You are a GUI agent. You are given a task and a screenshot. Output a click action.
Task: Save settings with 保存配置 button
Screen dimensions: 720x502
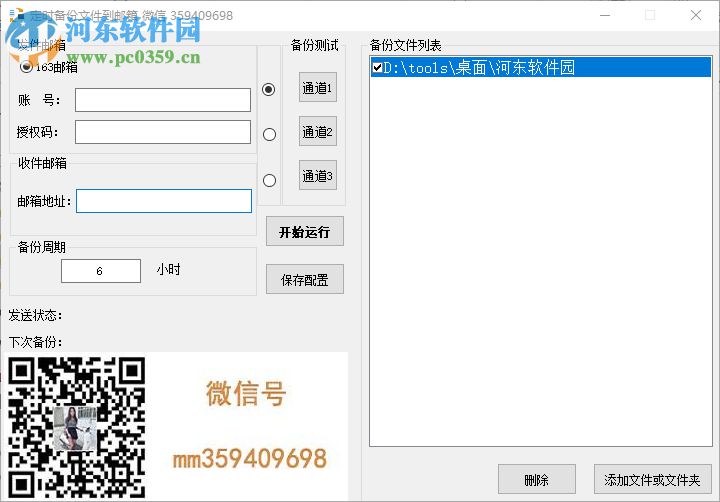[x=305, y=279]
